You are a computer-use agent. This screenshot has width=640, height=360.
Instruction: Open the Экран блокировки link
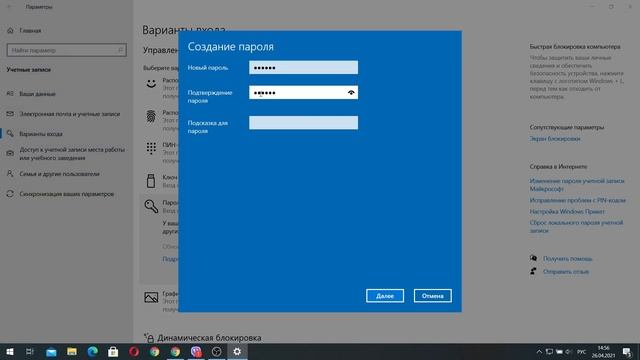click(x=555, y=139)
